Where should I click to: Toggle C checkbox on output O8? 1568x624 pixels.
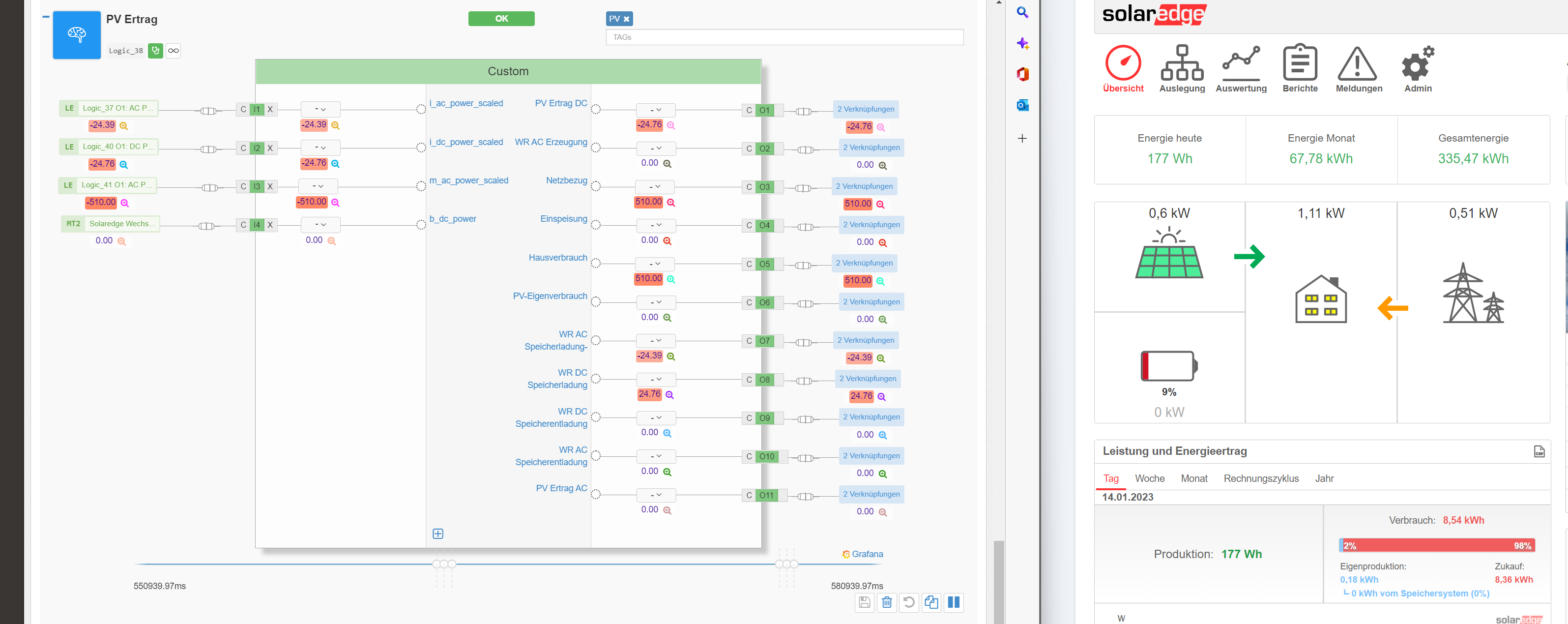749,379
